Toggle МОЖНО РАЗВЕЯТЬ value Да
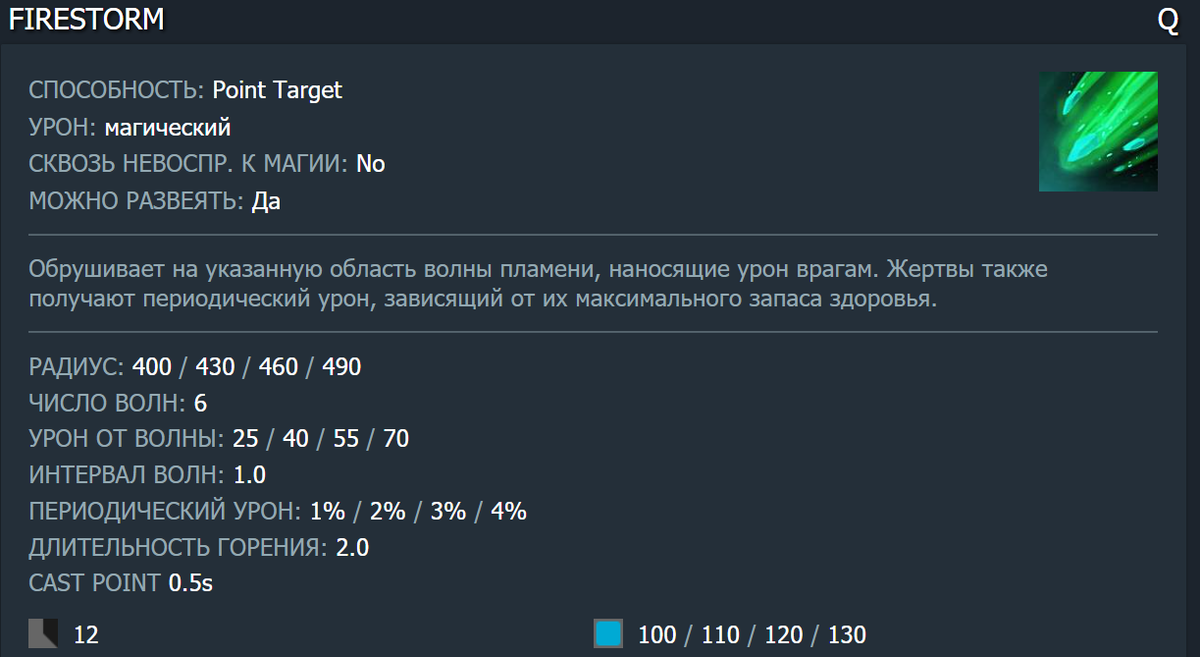The height and width of the screenshot is (657, 1200). point(267,200)
